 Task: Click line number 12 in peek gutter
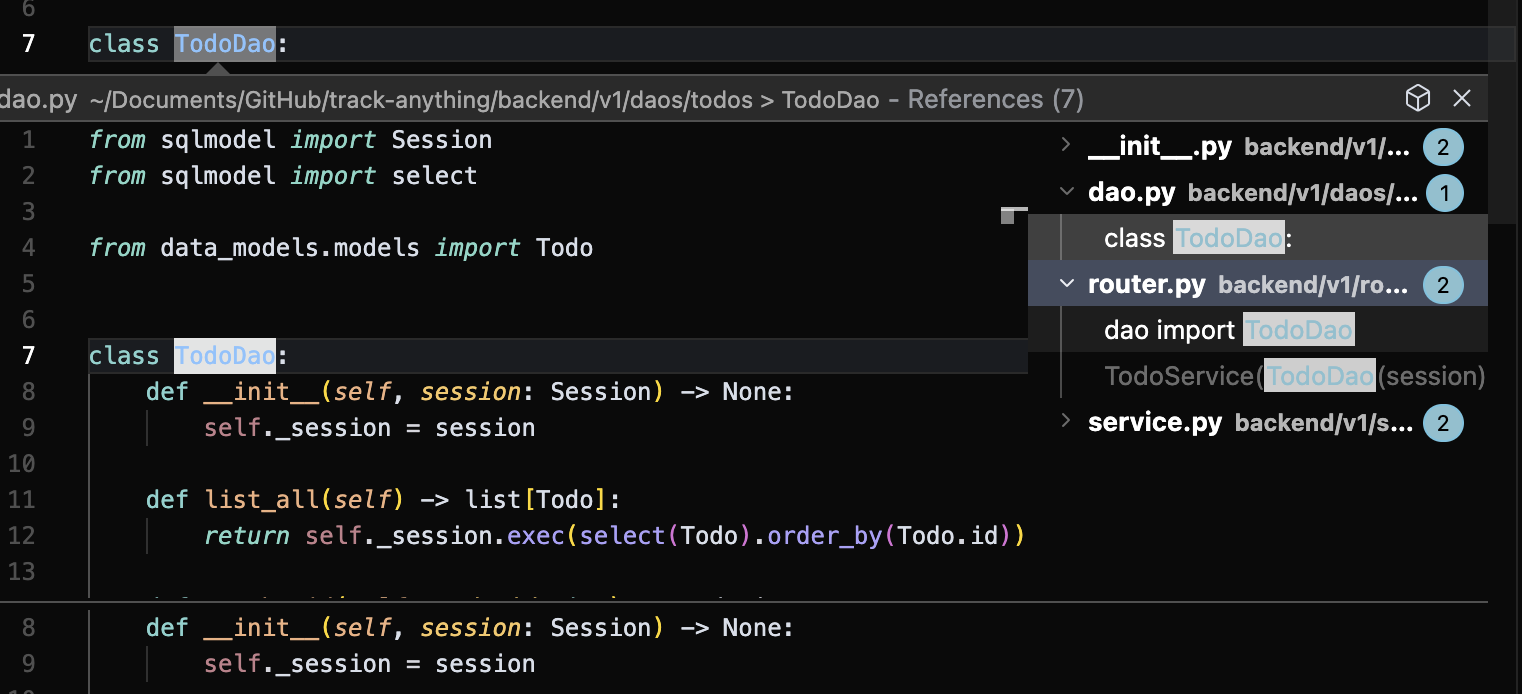tap(21, 535)
